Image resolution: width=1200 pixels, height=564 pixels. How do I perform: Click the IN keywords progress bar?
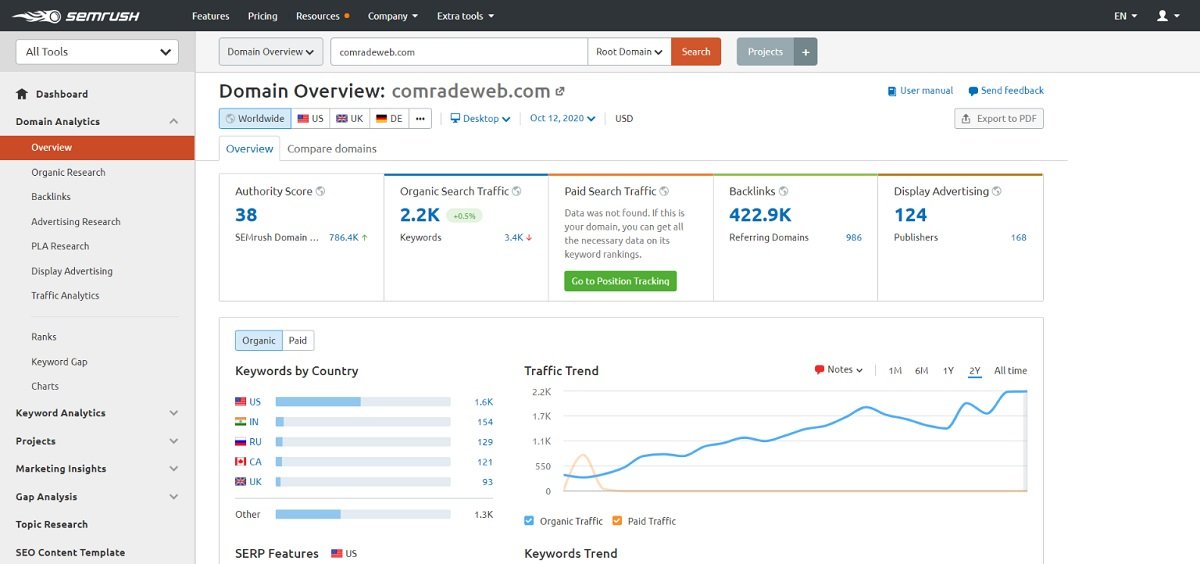[363, 422]
